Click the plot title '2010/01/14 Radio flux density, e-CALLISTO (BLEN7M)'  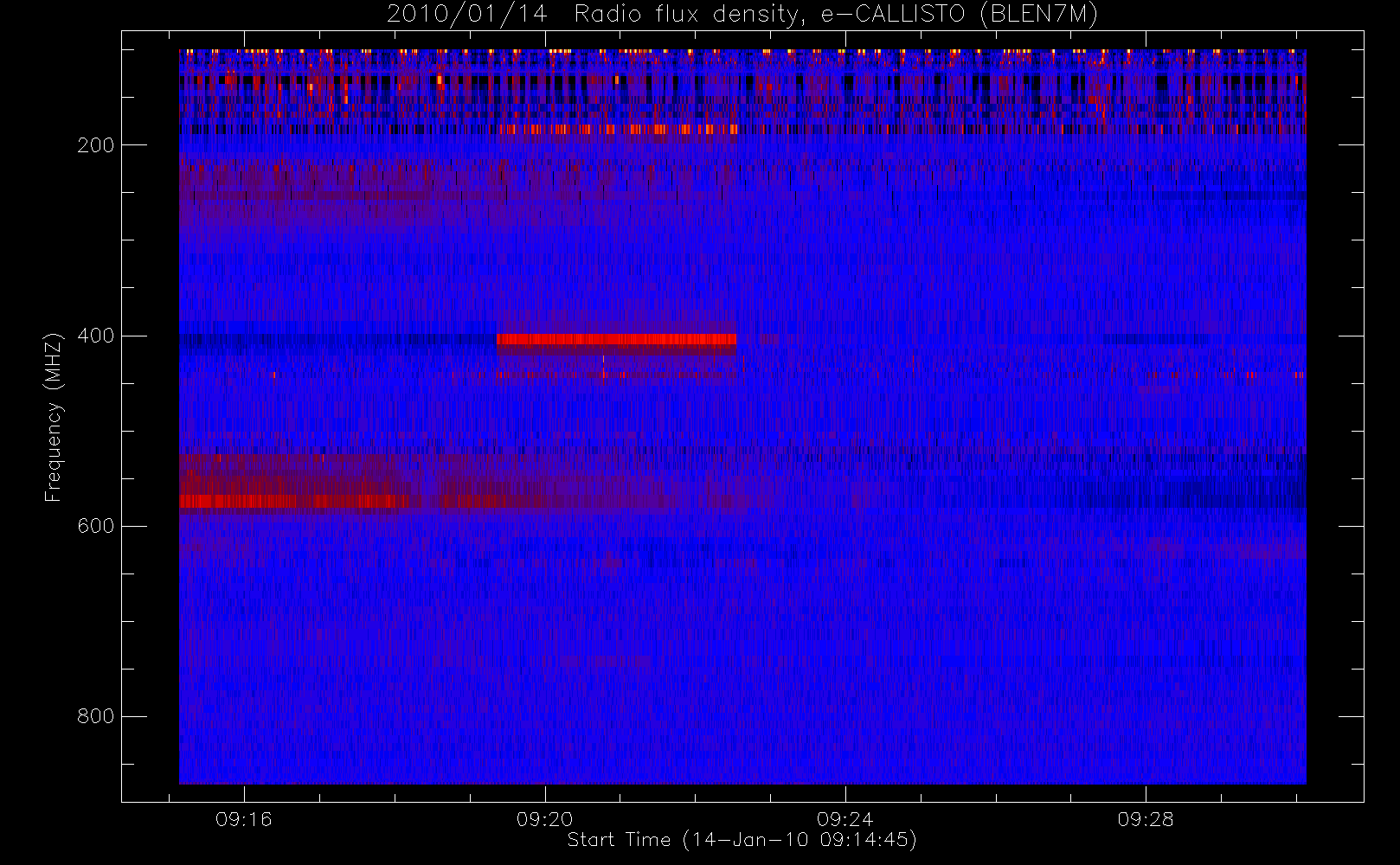[x=742, y=14]
